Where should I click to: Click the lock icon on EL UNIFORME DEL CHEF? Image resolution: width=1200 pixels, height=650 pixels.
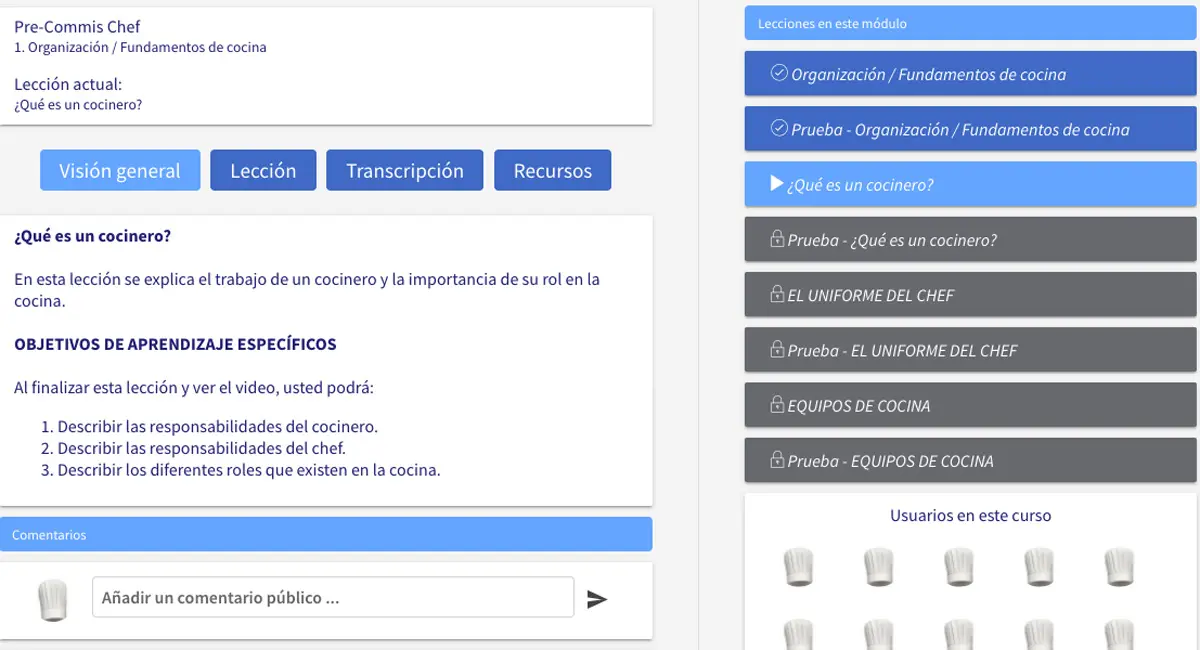[776, 295]
